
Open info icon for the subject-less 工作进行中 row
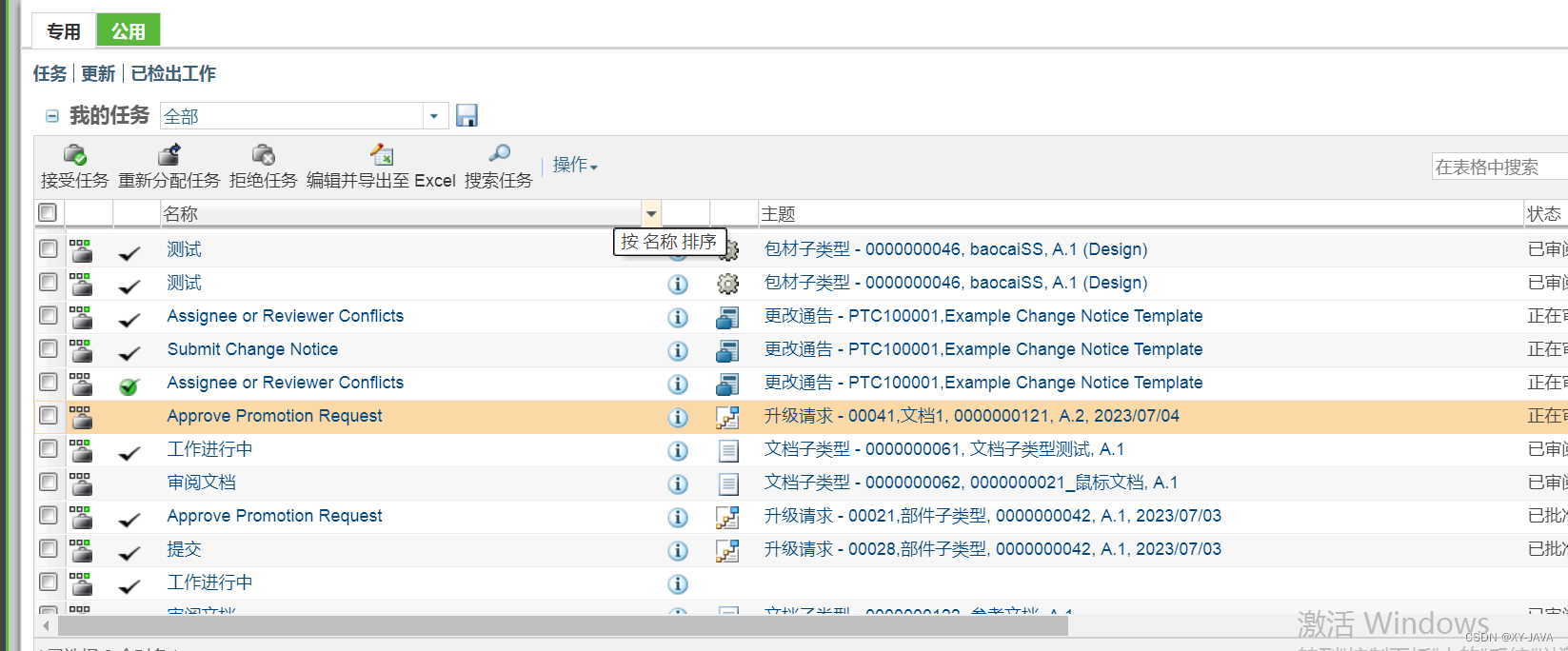(x=678, y=583)
